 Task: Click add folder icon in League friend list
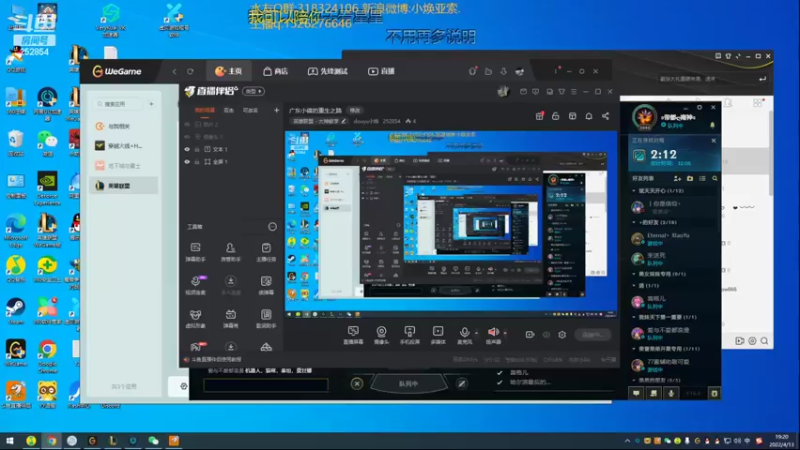(690, 179)
